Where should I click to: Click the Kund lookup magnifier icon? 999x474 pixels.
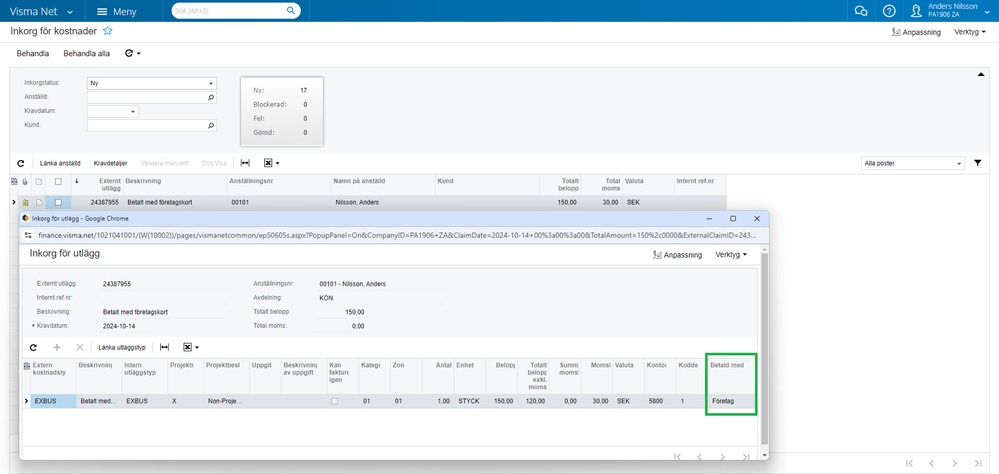(x=211, y=126)
